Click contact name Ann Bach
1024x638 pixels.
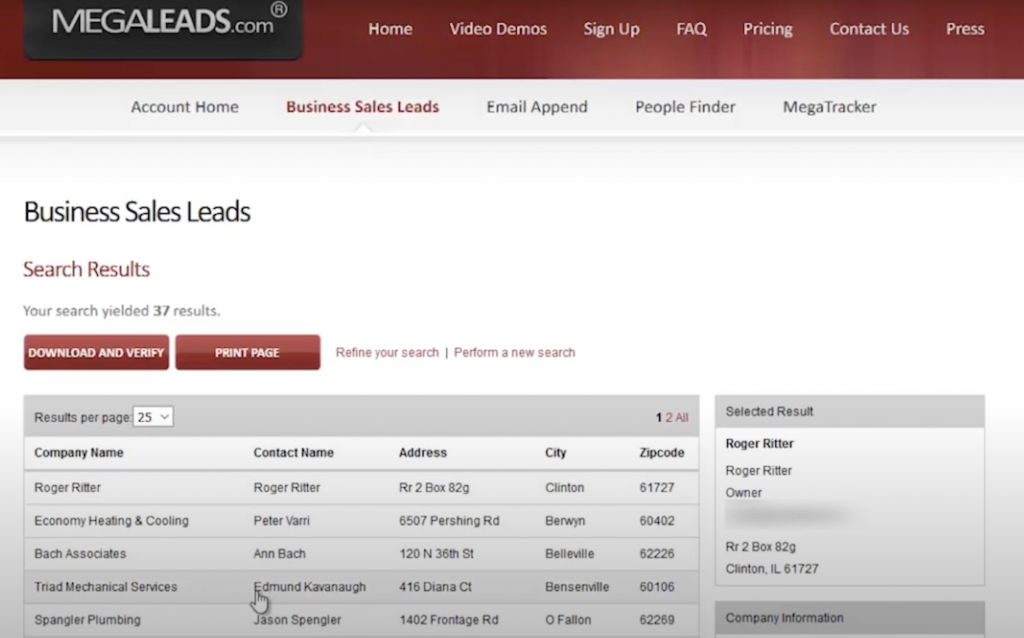click(x=280, y=554)
